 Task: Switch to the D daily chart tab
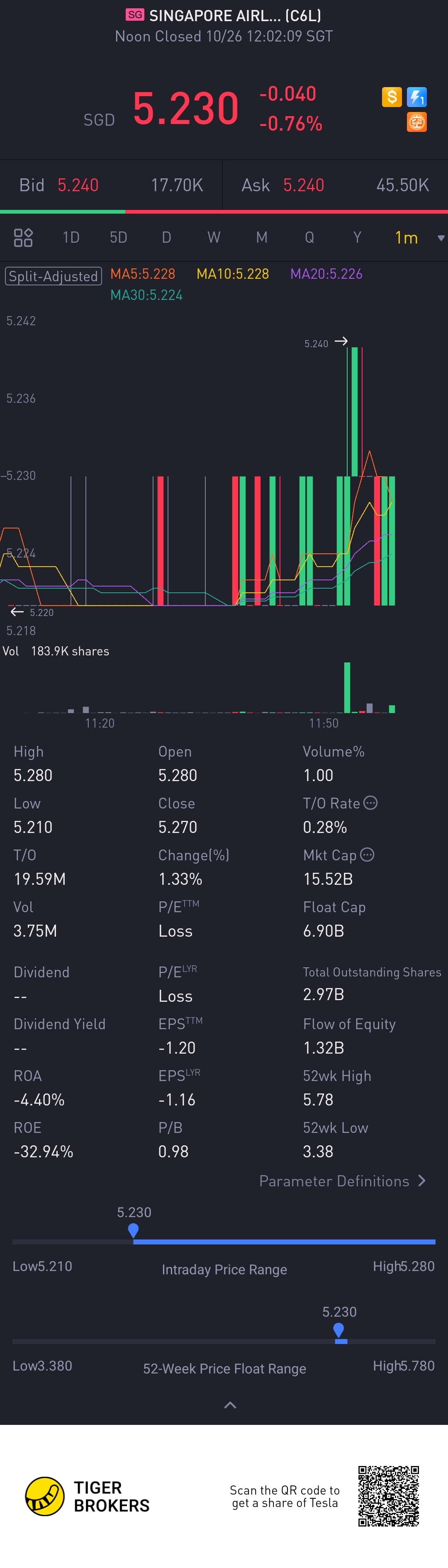coord(166,237)
